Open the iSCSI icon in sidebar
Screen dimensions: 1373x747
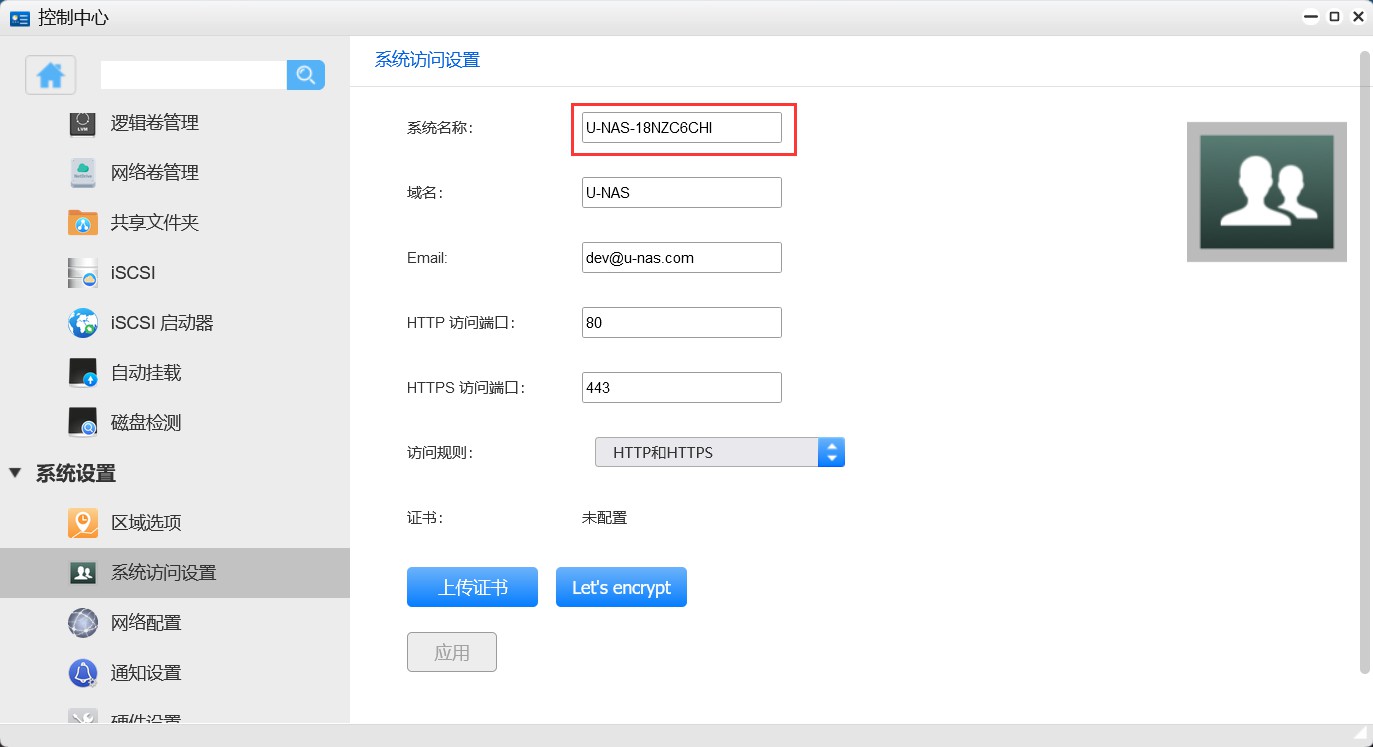(x=83, y=273)
